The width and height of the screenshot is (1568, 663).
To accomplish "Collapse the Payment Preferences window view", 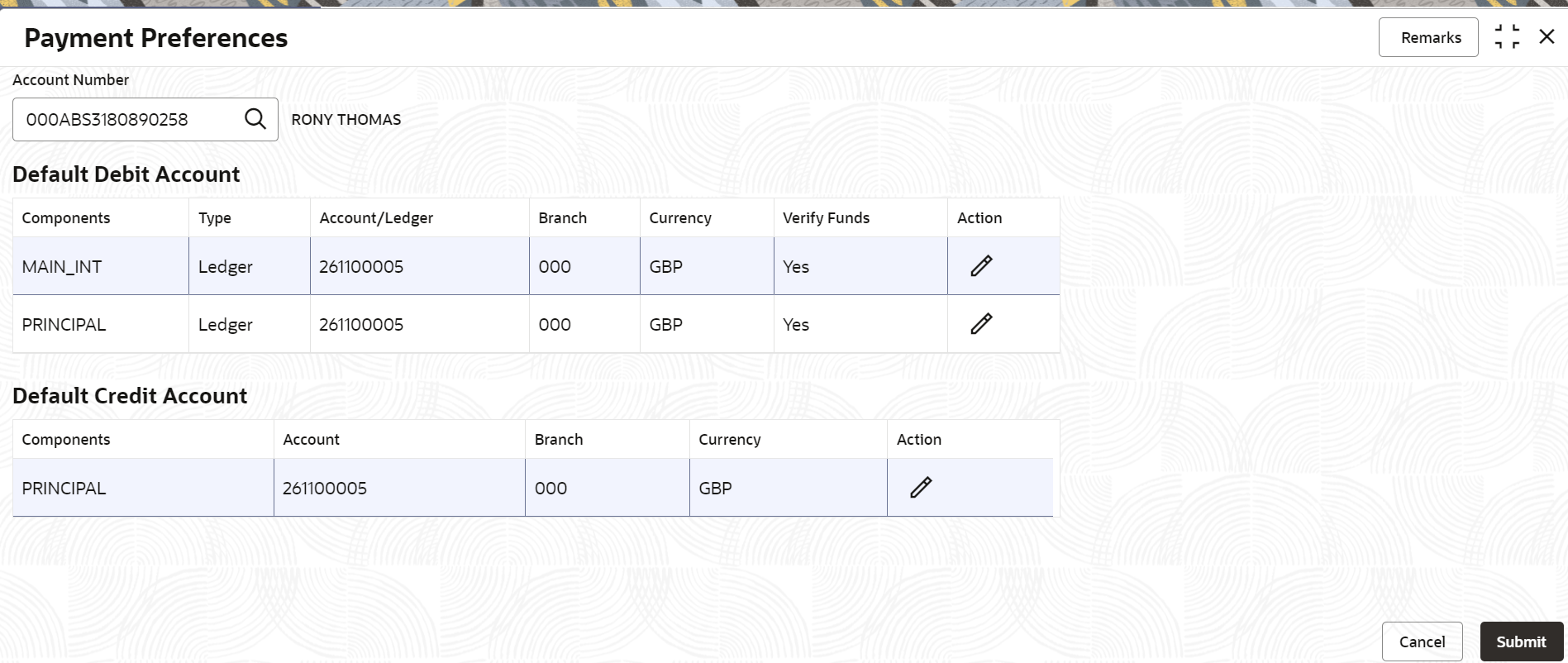I will [1507, 37].
